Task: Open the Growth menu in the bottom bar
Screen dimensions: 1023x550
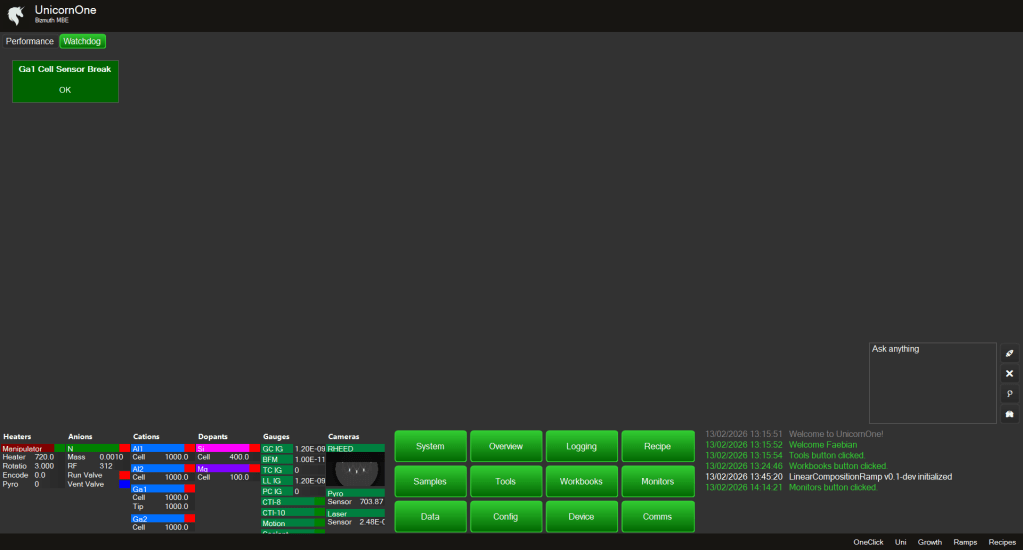Action: 930,542
